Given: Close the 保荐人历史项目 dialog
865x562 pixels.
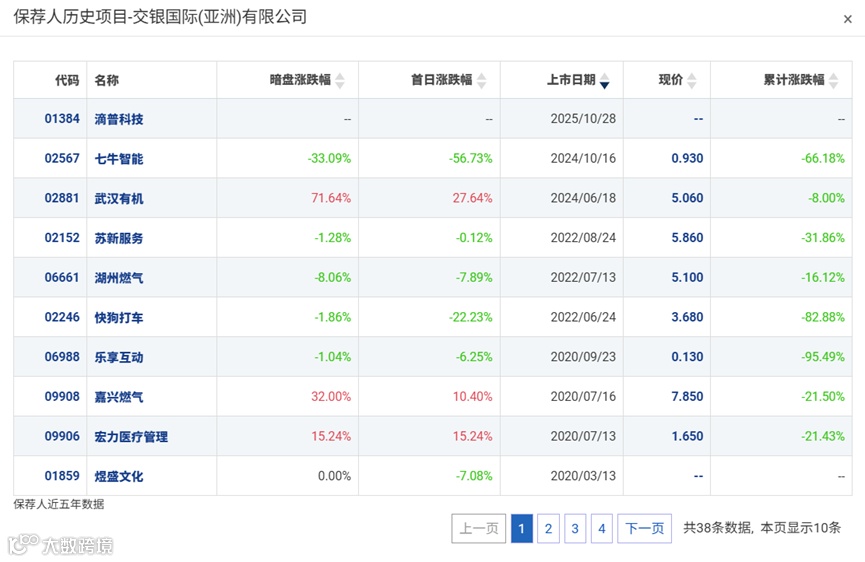Looking at the screenshot, I should (847, 19).
